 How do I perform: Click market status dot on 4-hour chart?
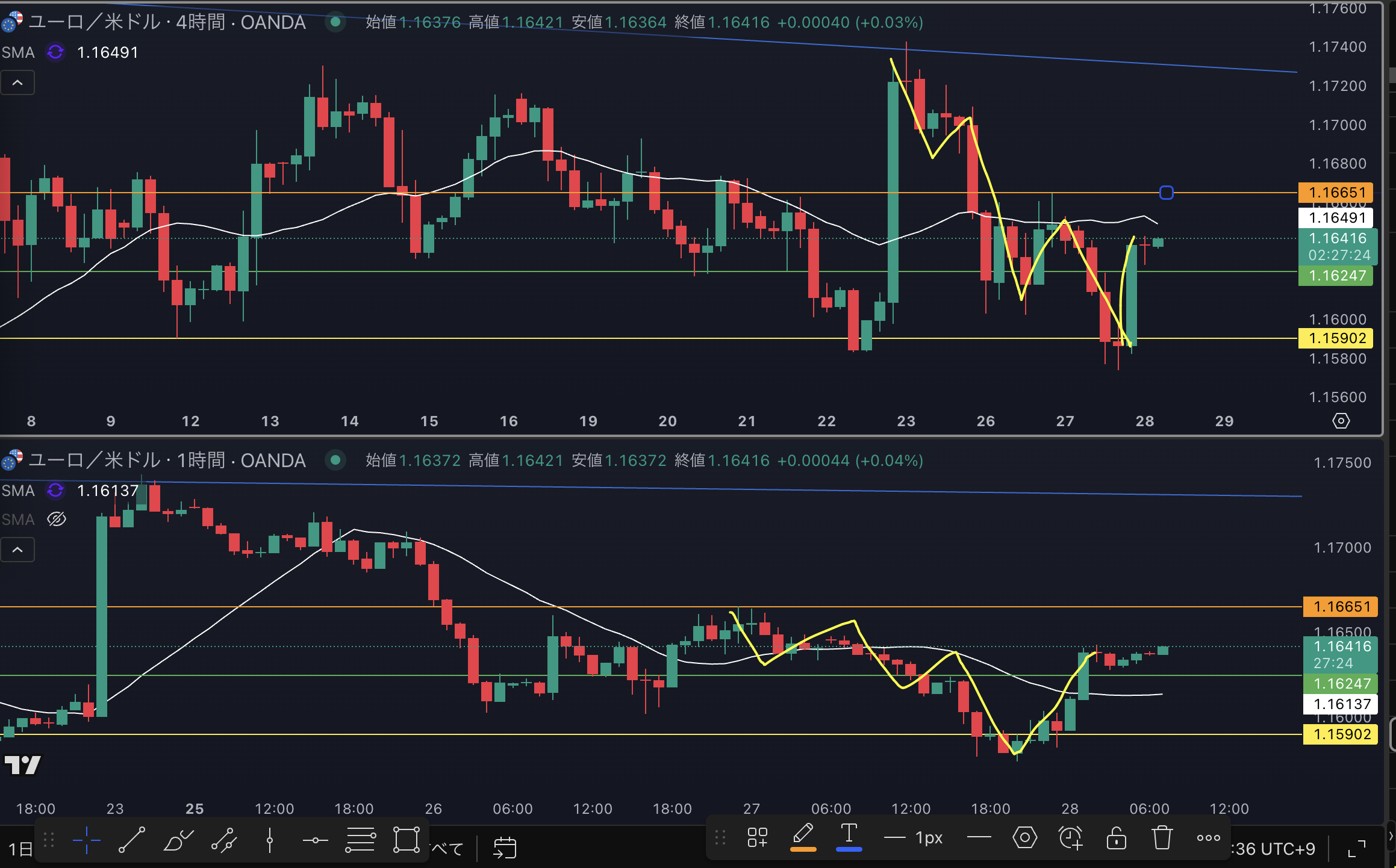tap(335, 22)
